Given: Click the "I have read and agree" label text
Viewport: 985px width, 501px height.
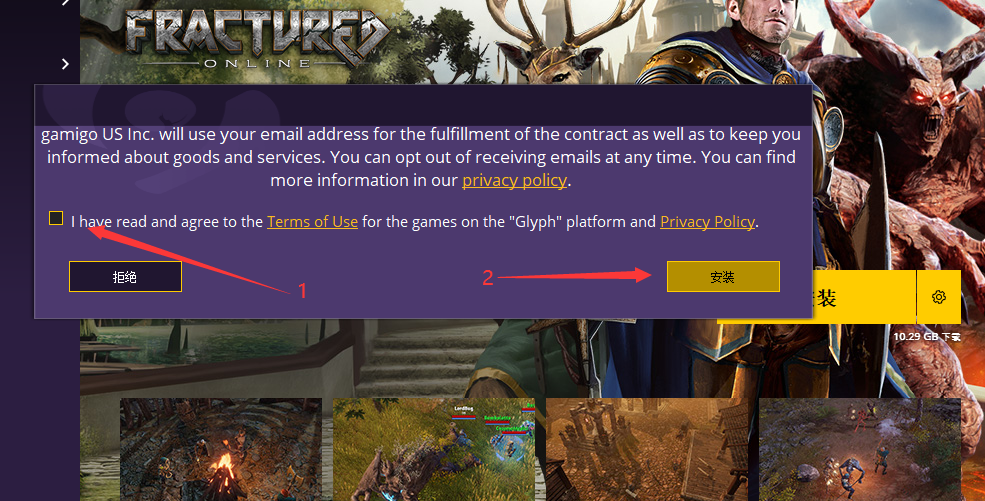Looking at the screenshot, I should point(166,222).
